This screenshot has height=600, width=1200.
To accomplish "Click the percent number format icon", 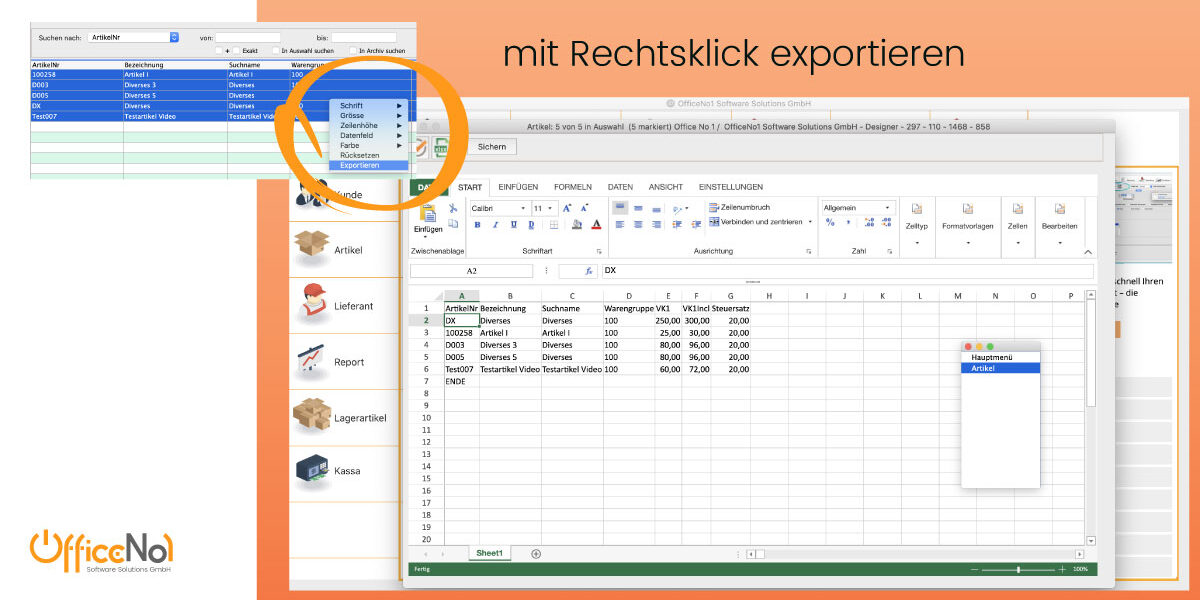I will (830, 222).
